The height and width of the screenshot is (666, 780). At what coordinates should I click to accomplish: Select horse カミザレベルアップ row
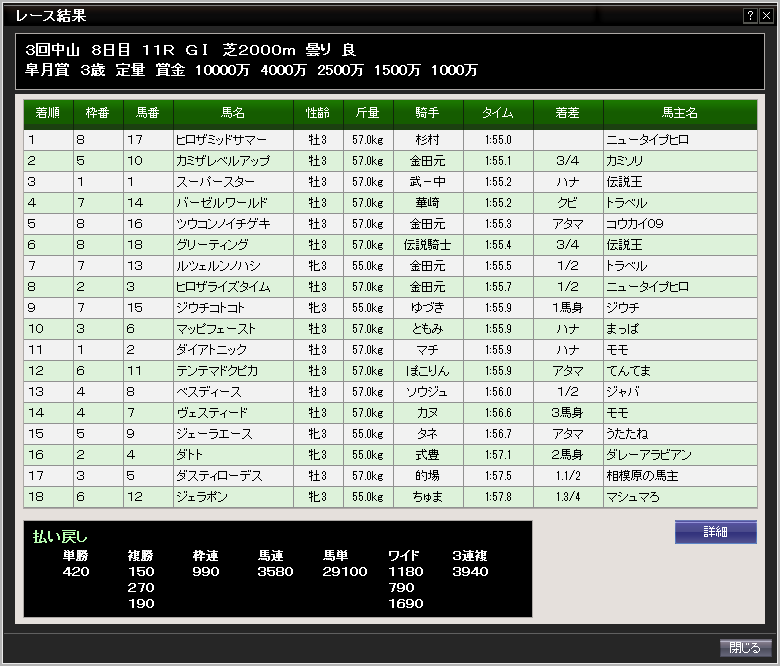point(390,161)
